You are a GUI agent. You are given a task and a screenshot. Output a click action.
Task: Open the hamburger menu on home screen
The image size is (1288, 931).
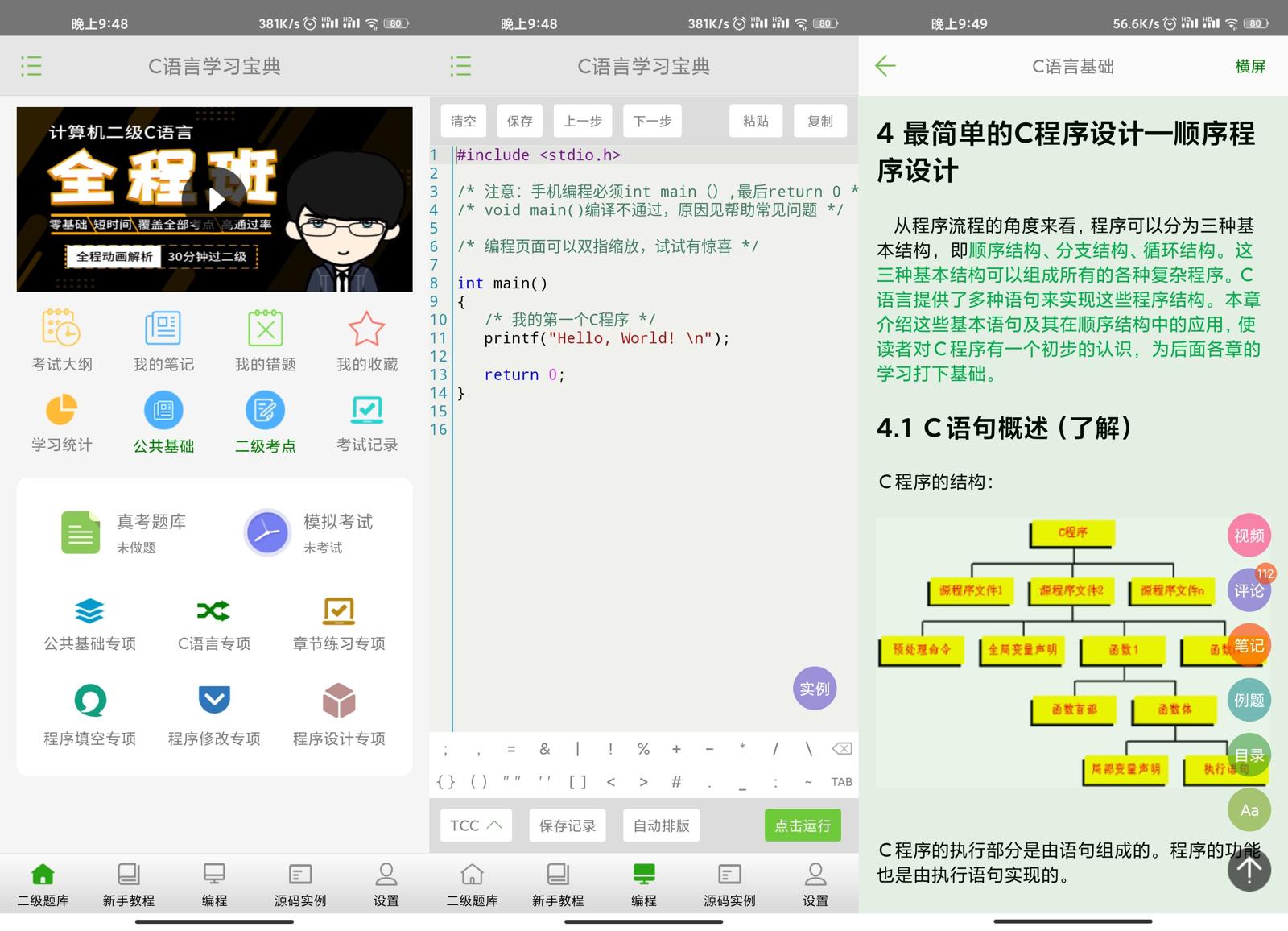31,66
